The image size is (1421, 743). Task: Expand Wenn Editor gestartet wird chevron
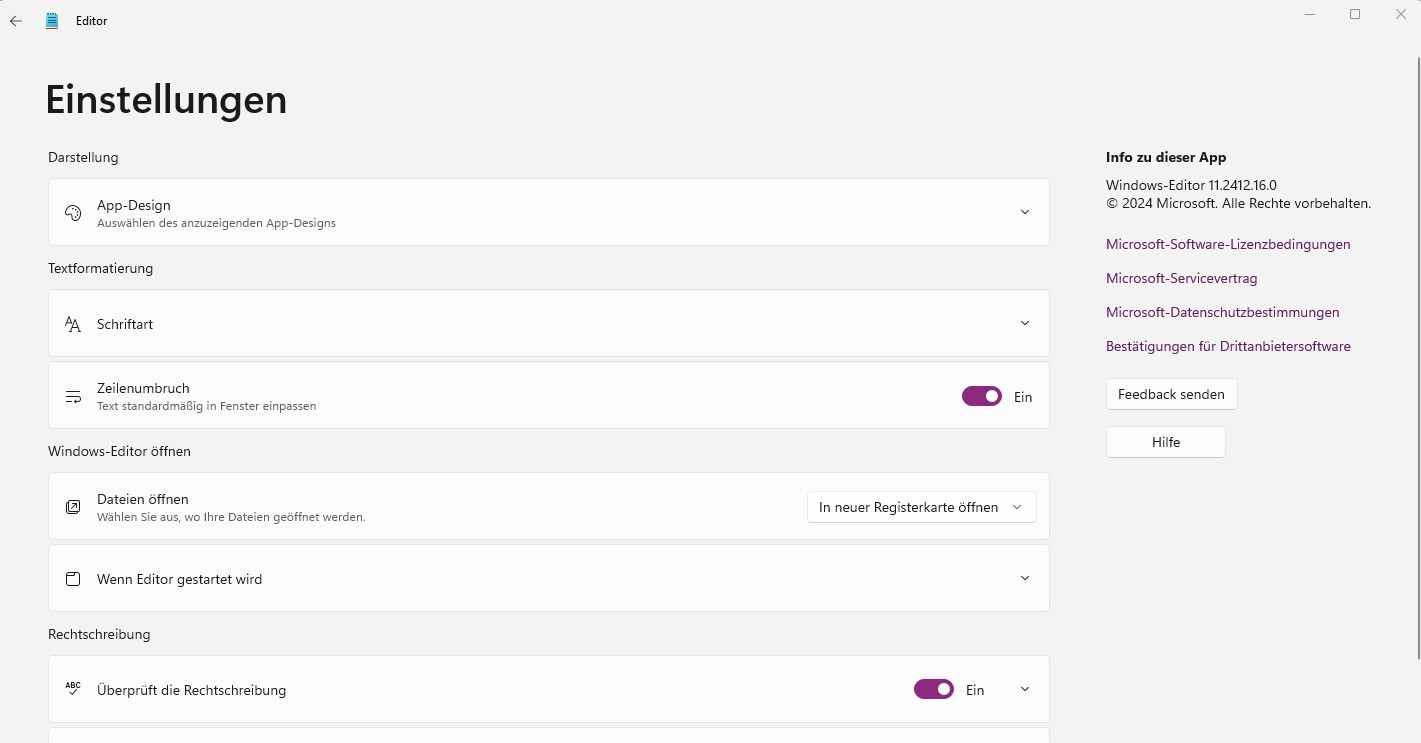coord(1024,578)
